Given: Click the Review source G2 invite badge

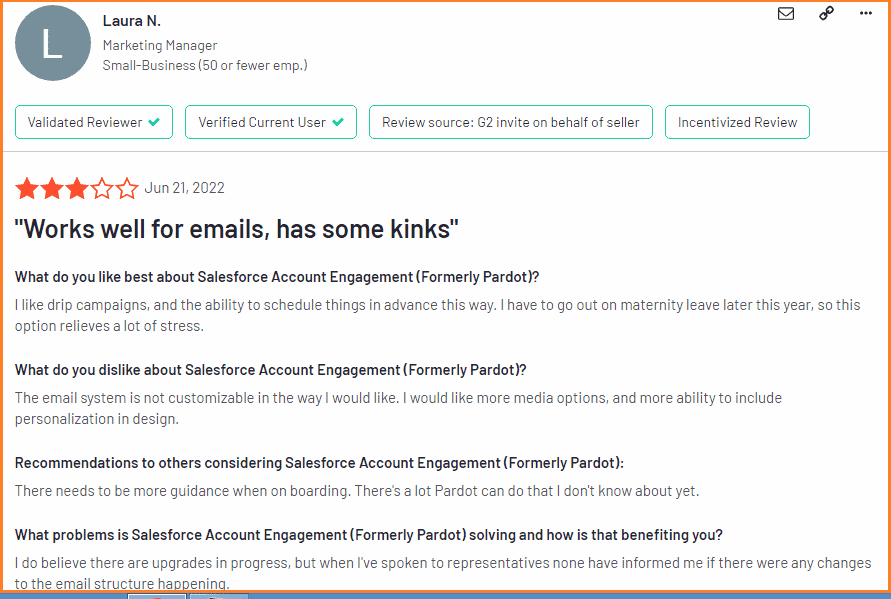Looking at the screenshot, I should 511,122.
